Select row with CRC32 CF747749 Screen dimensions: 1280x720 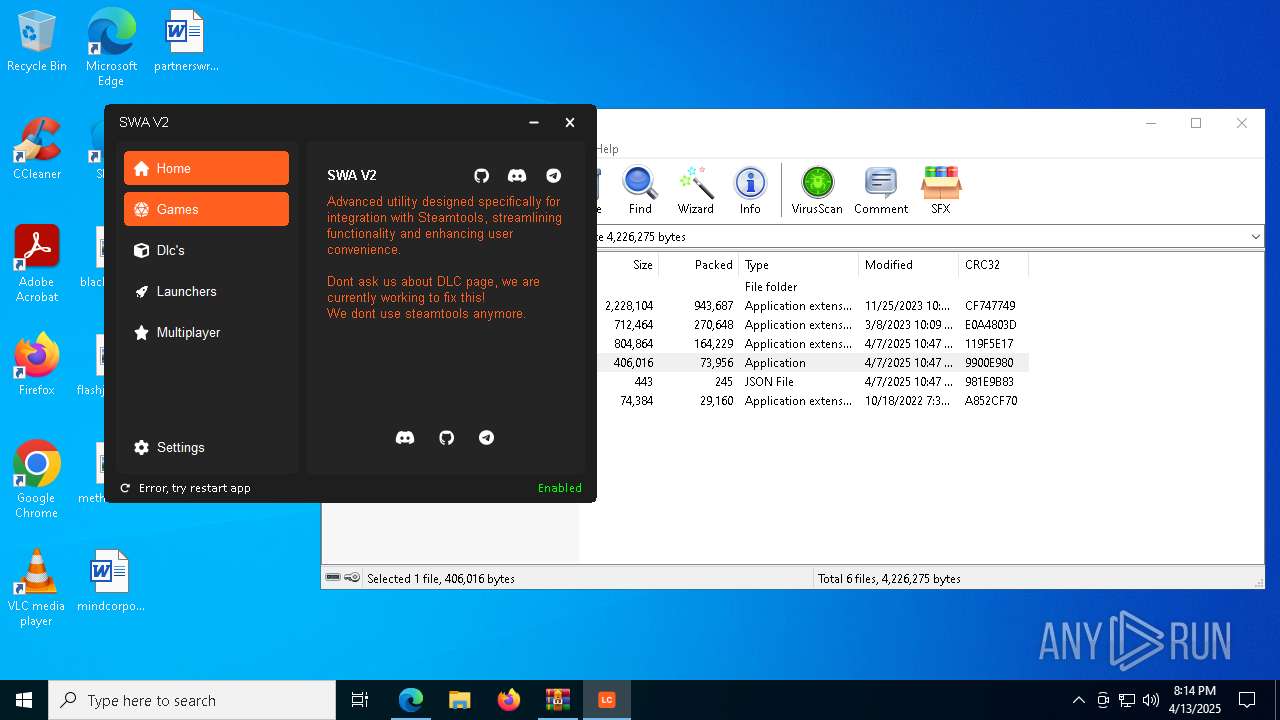pyautogui.click(x=813, y=306)
